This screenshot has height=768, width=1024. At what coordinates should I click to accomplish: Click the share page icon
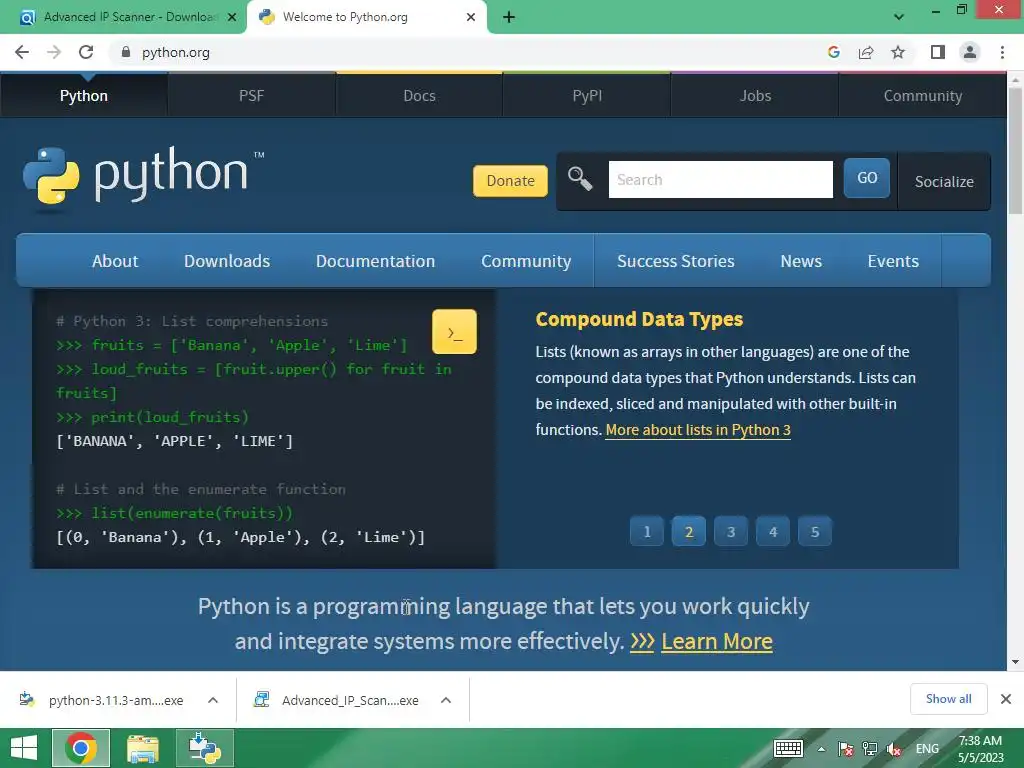tap(866, 52)
